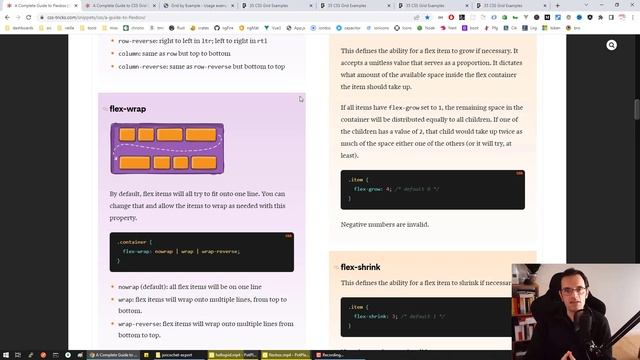Image resolution: width=640 pixels, height=360 pixels.
Task: Open Task View on the taskbar
Action: click(18, 355)
